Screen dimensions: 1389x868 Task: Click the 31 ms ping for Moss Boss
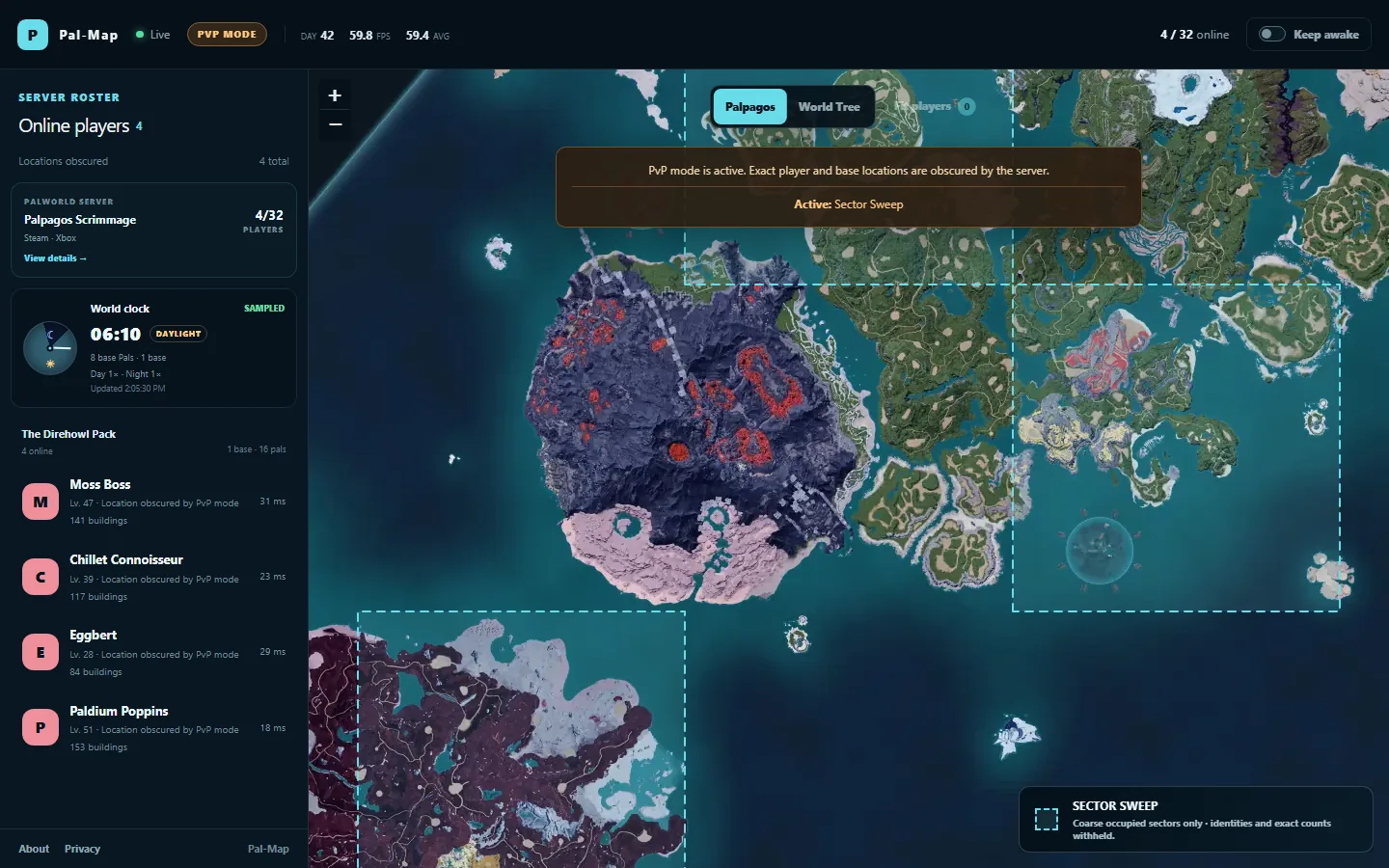coord(272,502)
